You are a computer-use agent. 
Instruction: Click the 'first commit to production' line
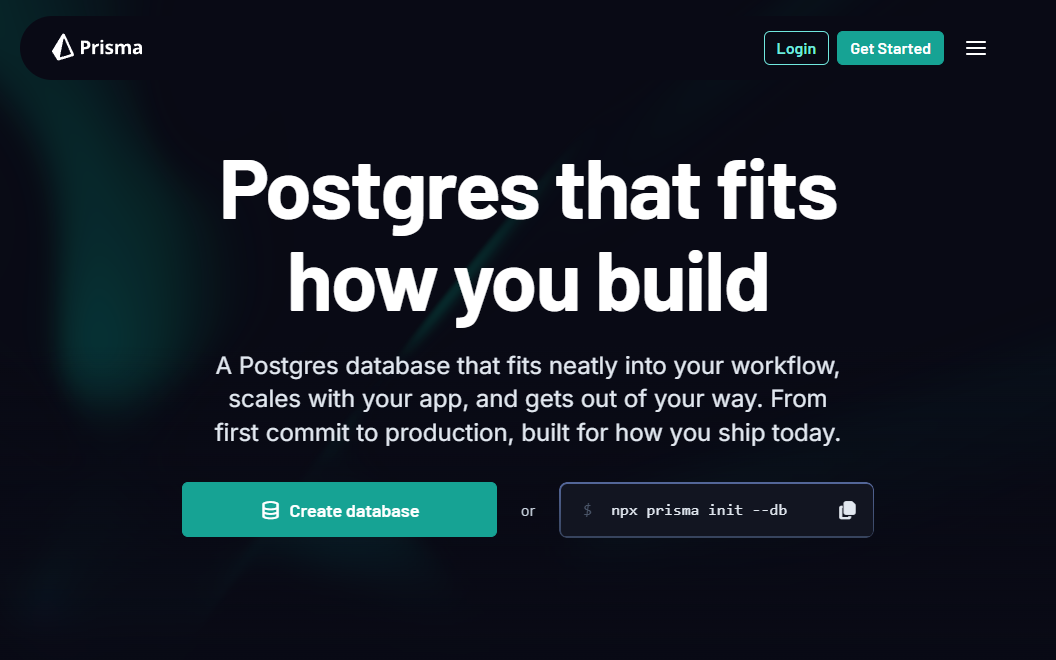coord(527,432)
